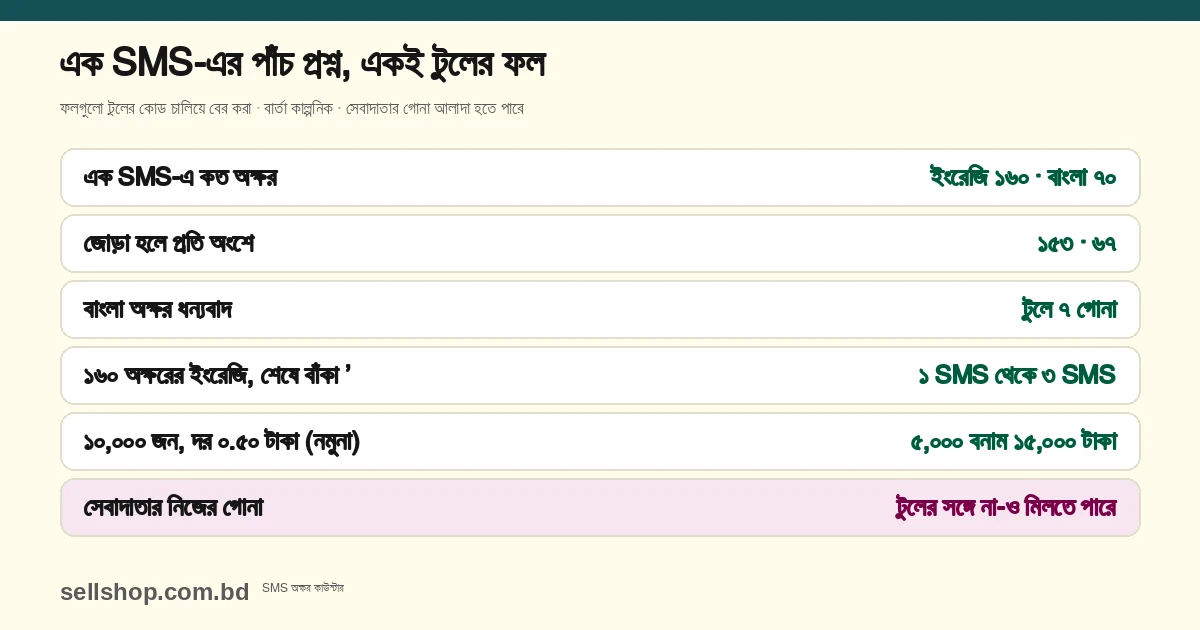Click the value 'টুলের সঙ্গে না-ও মিলতে পারে'
This screenshot has height=630, width=1200.
1006,508
